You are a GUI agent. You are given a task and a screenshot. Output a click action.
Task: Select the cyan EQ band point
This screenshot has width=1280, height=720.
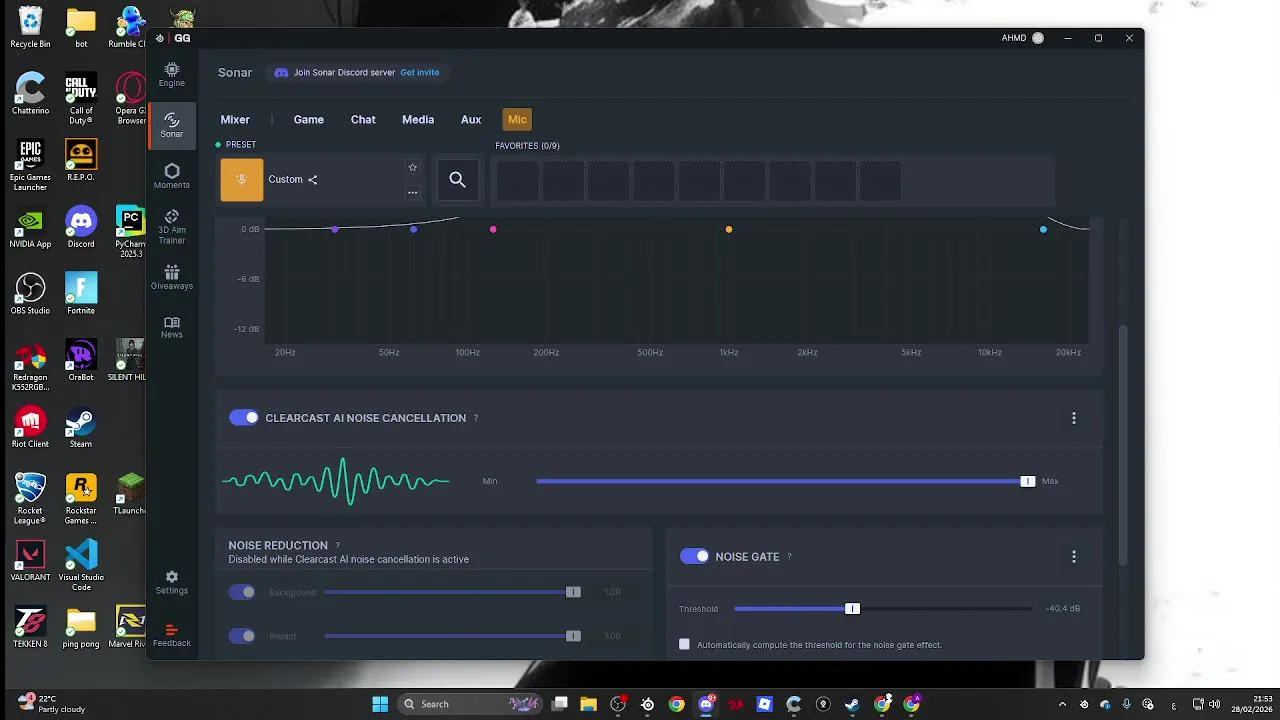(x=1043, y=230)
